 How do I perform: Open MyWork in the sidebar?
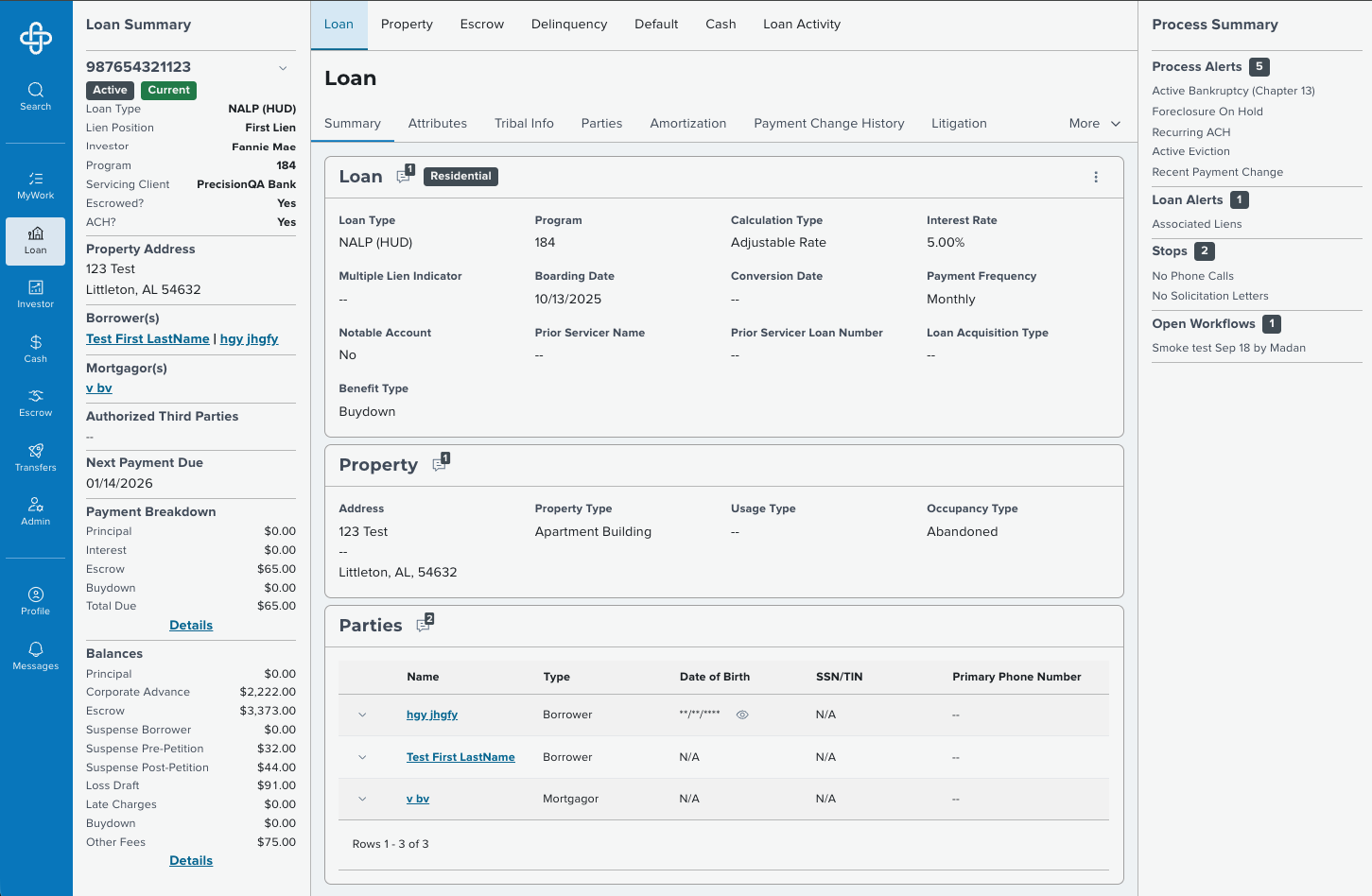click(x=36, y=186)
